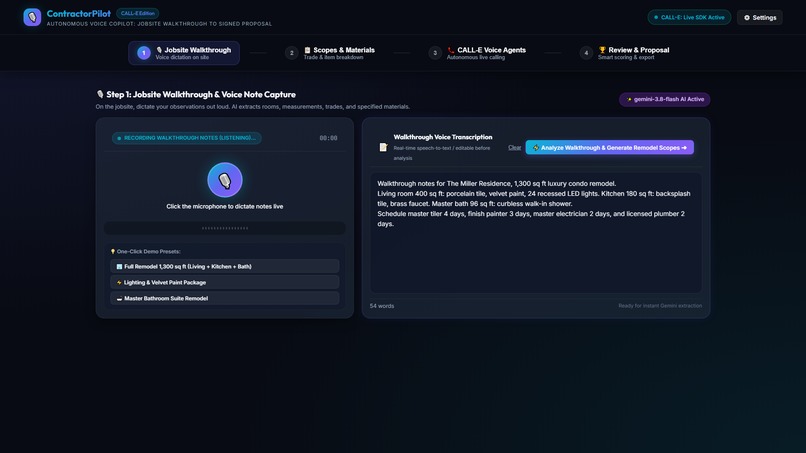
Task: Clear the transcription text
Action: pyautogui.click(x=515, y=148)
